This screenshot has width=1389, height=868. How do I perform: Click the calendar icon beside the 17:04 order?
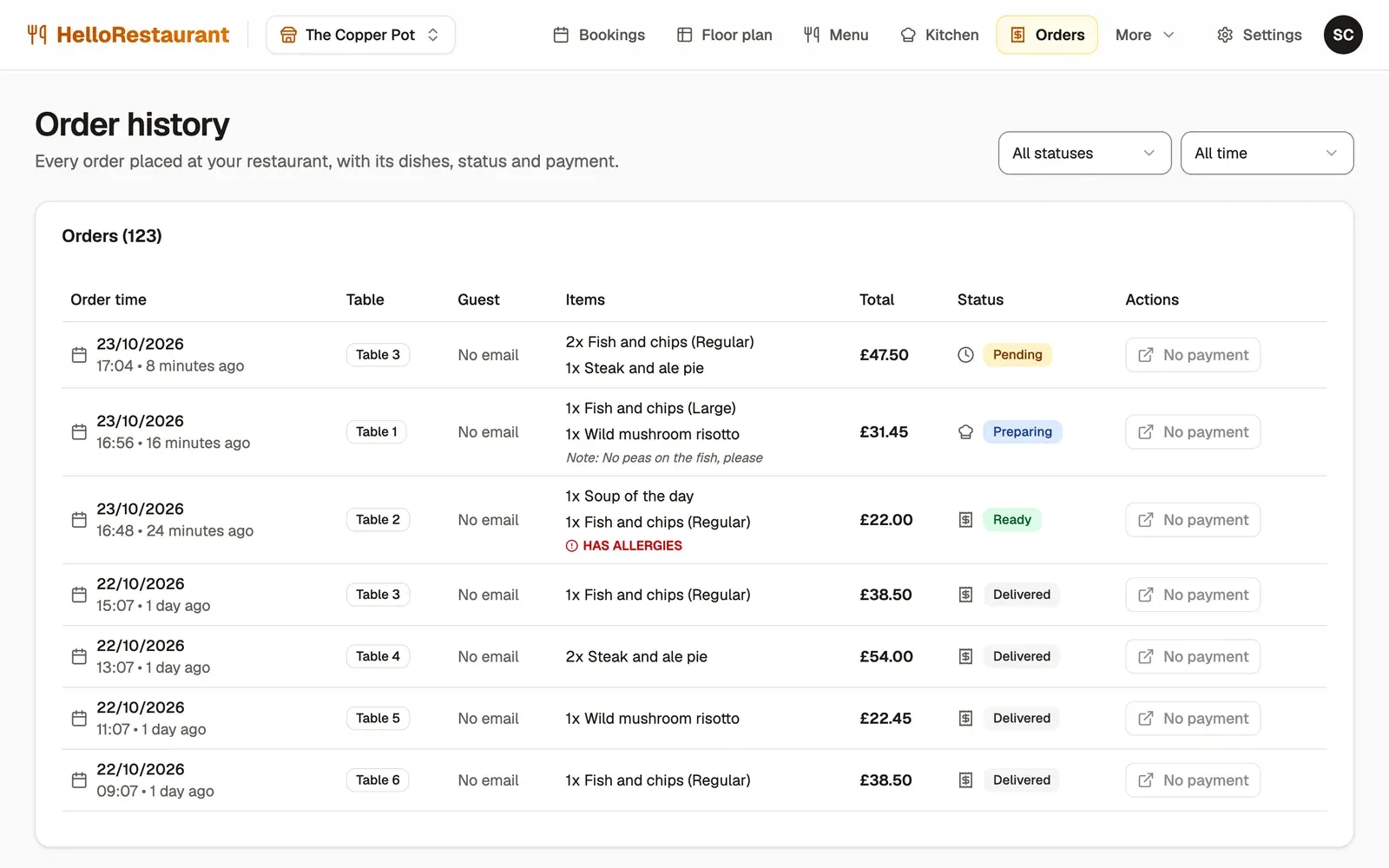coord(79,355)
